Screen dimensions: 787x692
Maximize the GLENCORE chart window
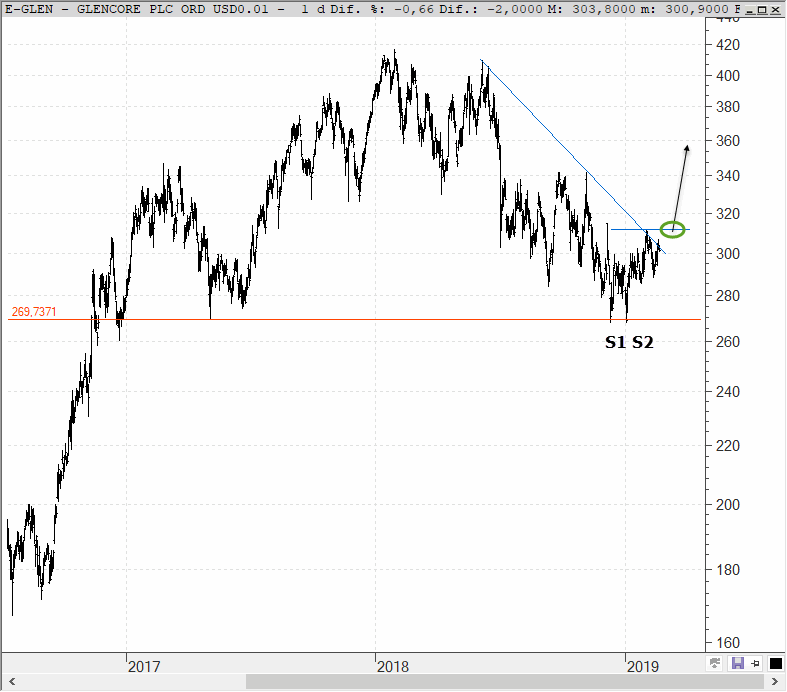click(762, 9)
